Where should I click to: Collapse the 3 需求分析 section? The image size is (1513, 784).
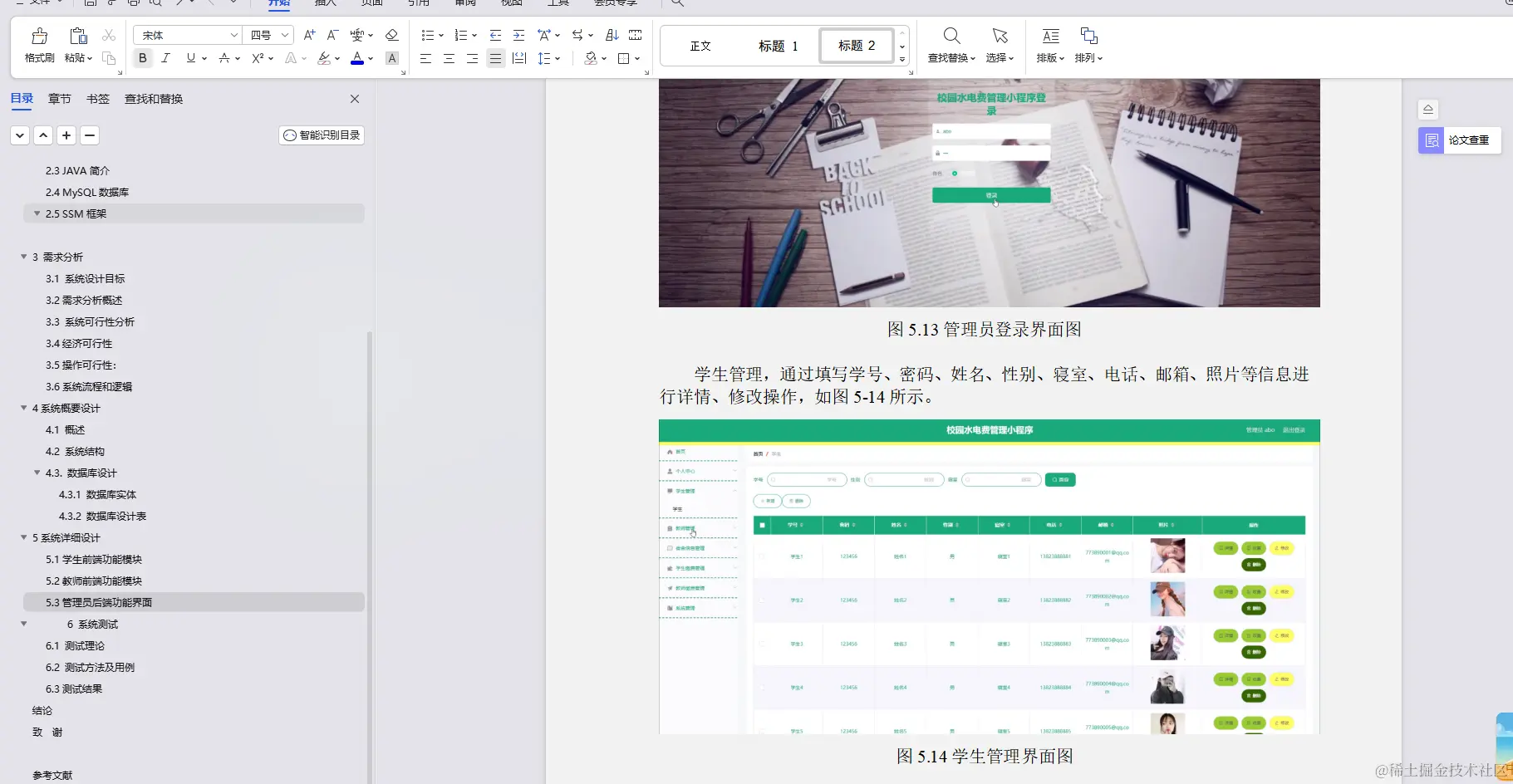coord(23,257)
